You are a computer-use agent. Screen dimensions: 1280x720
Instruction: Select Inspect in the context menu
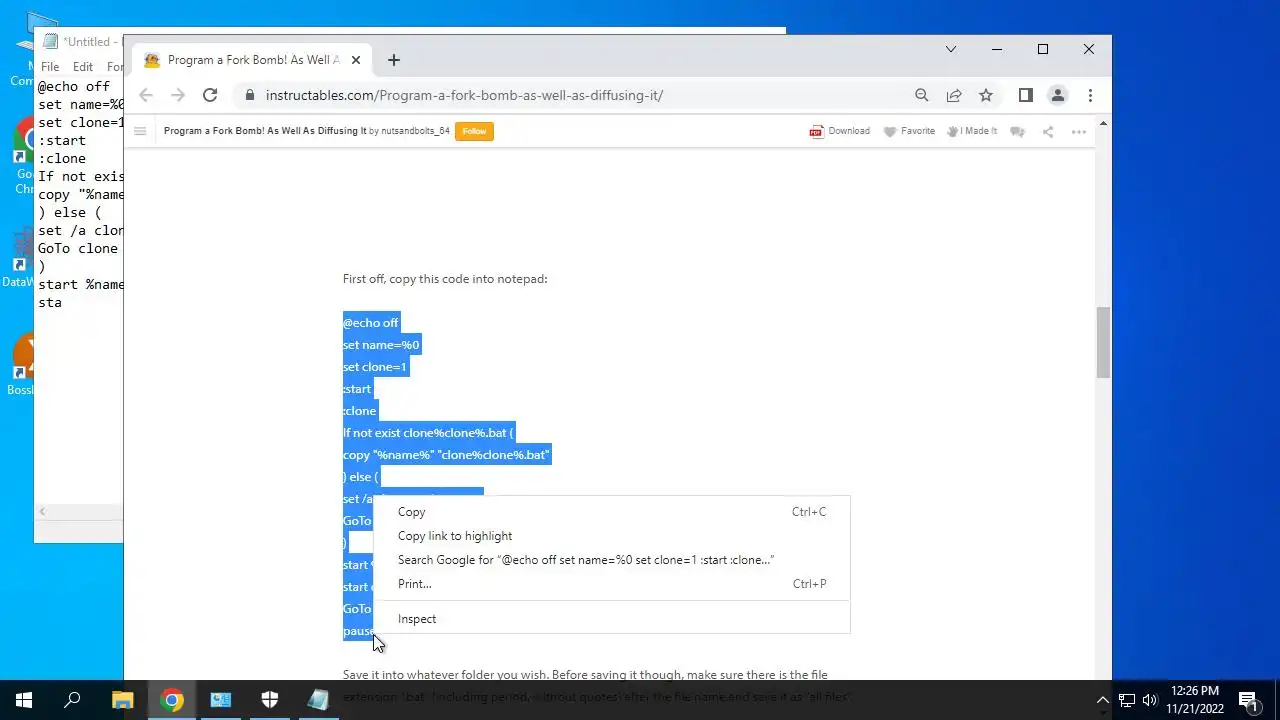611,619
